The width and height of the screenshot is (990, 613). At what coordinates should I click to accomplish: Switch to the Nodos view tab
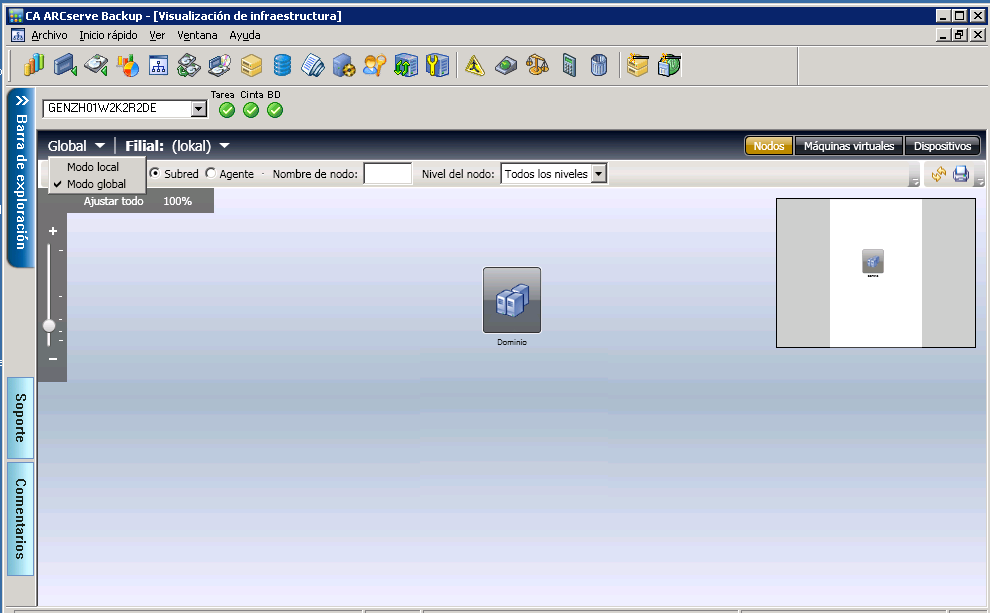(x=768, y=146)
